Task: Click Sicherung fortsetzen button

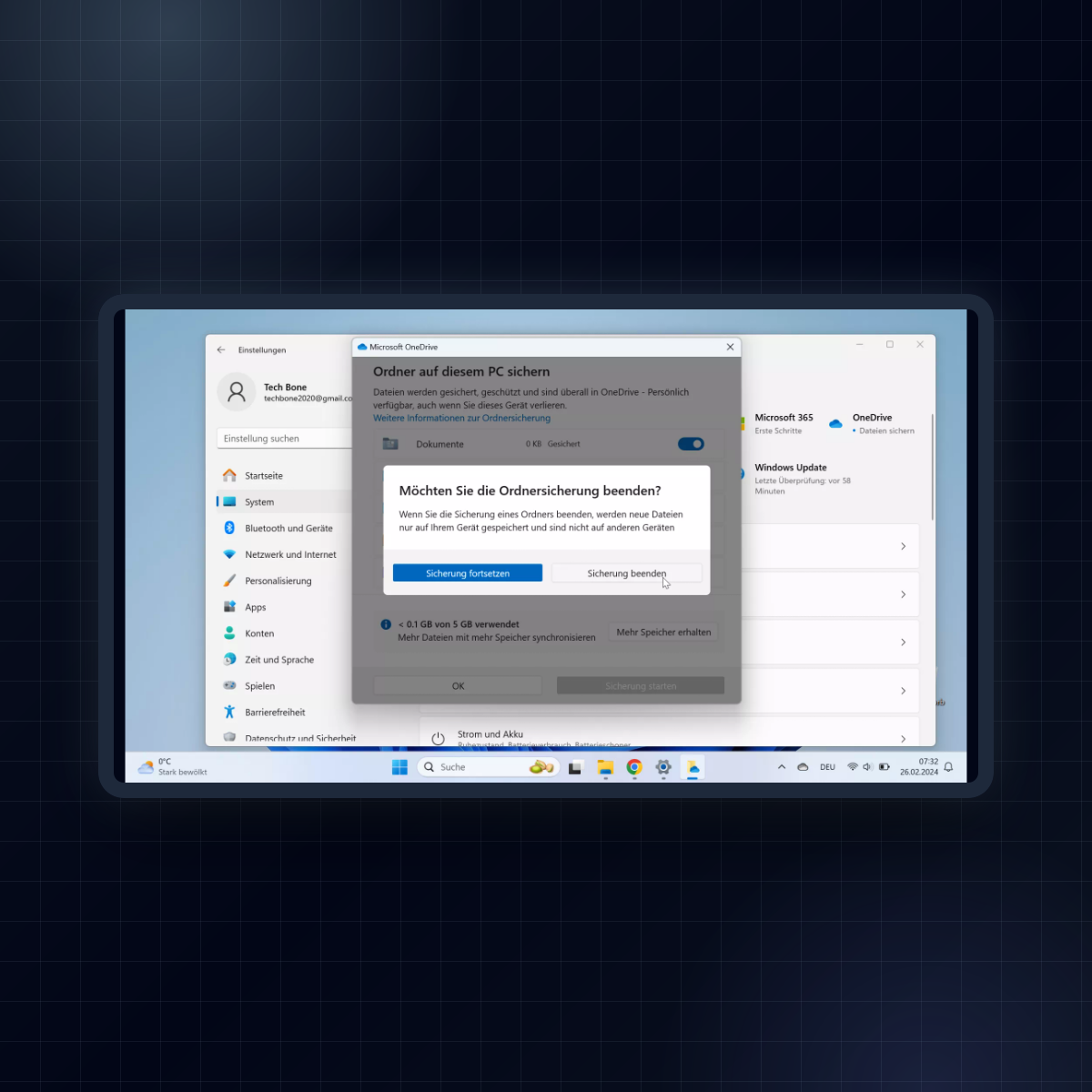Action: pos(468,573)
